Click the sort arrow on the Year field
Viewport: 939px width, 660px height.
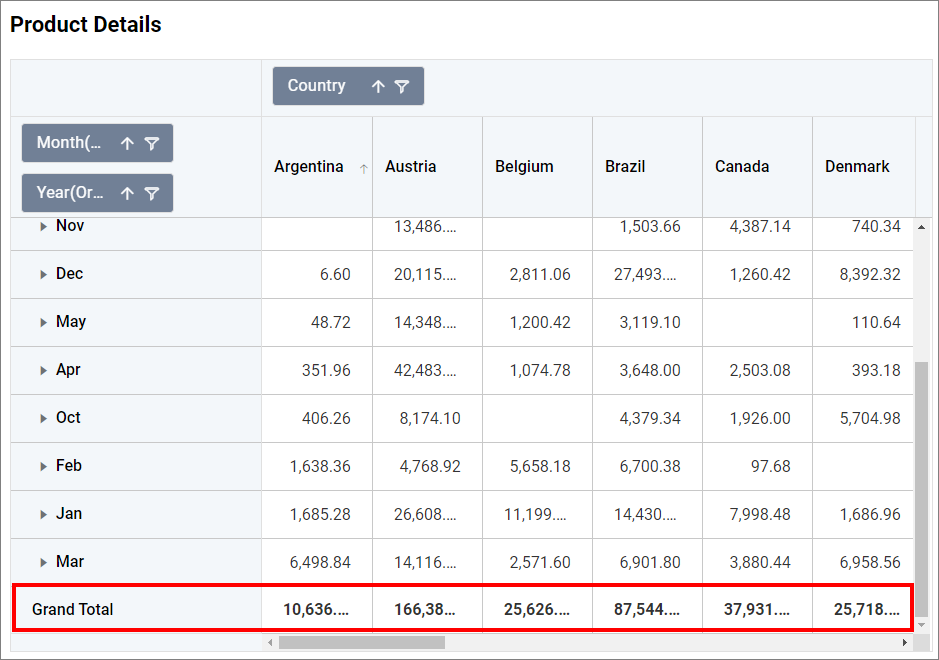[x=127, y=194]
